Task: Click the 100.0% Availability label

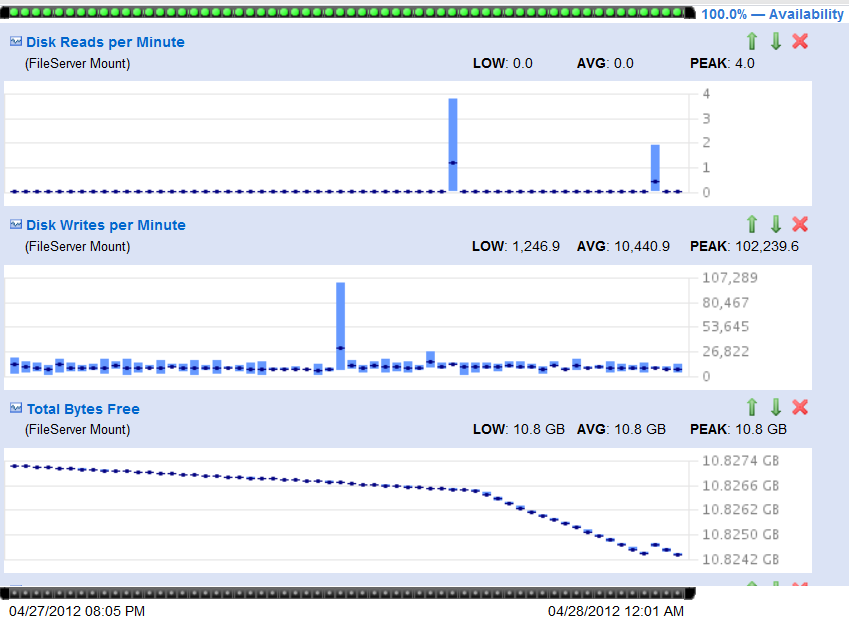Action: (x=772, y=14)
